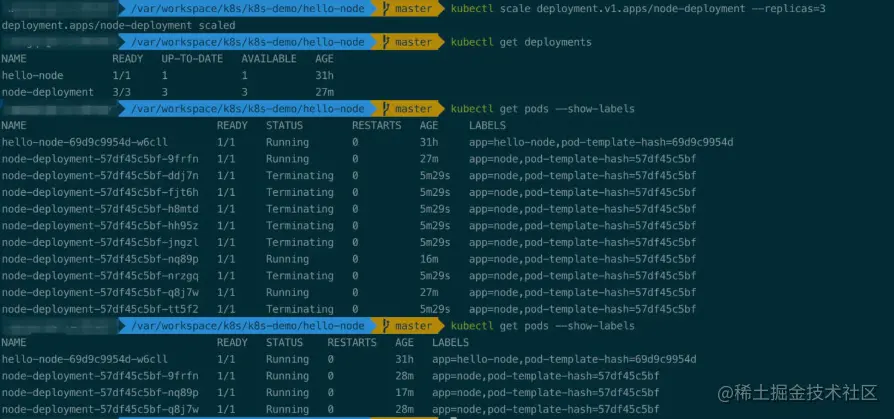Viewport: 894px width, 419px height.
Task: Click the restarts value 0 in the nrzgq row
Action: pos(355,276)
